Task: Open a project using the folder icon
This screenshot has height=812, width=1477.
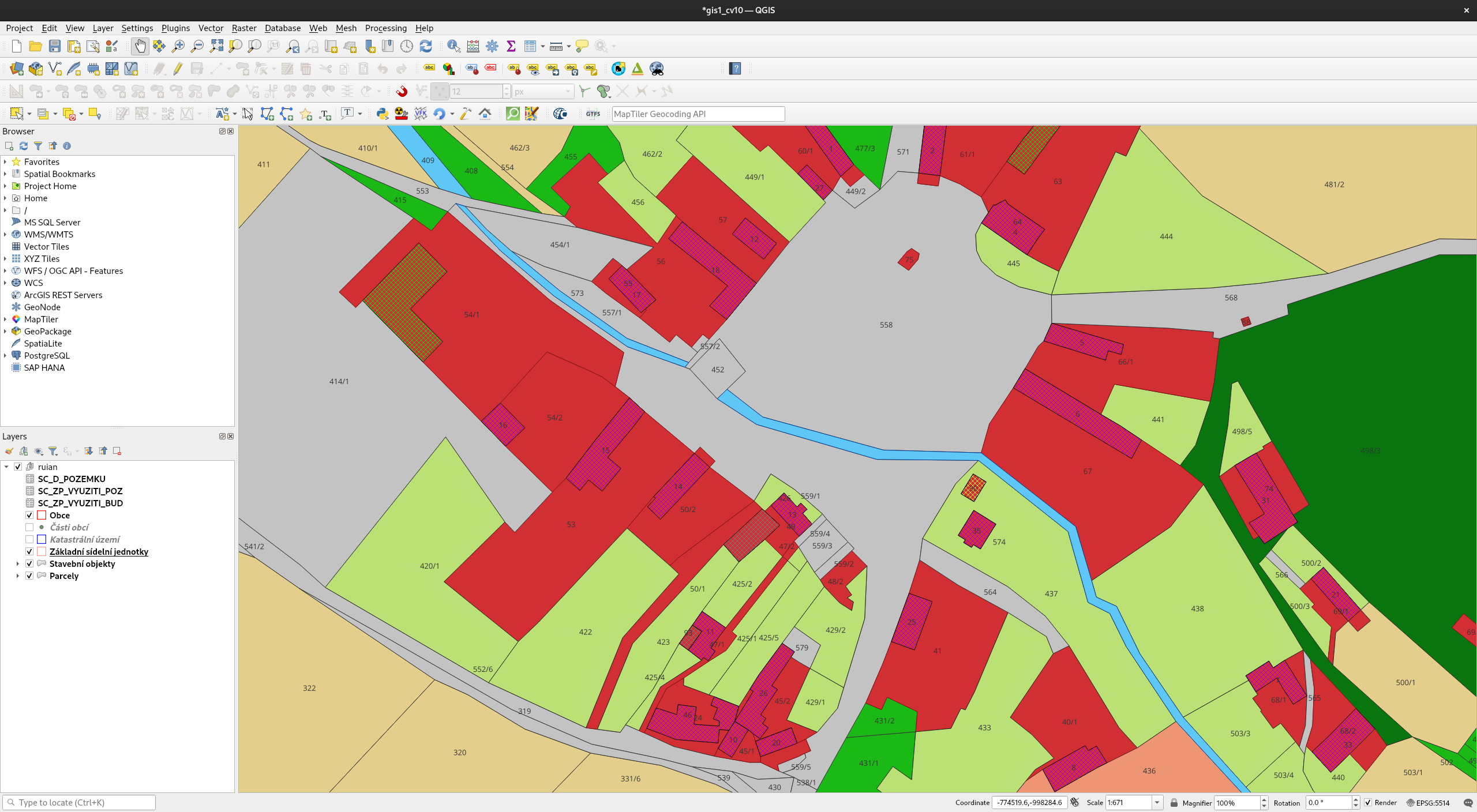Action: [x=35, y=46]
